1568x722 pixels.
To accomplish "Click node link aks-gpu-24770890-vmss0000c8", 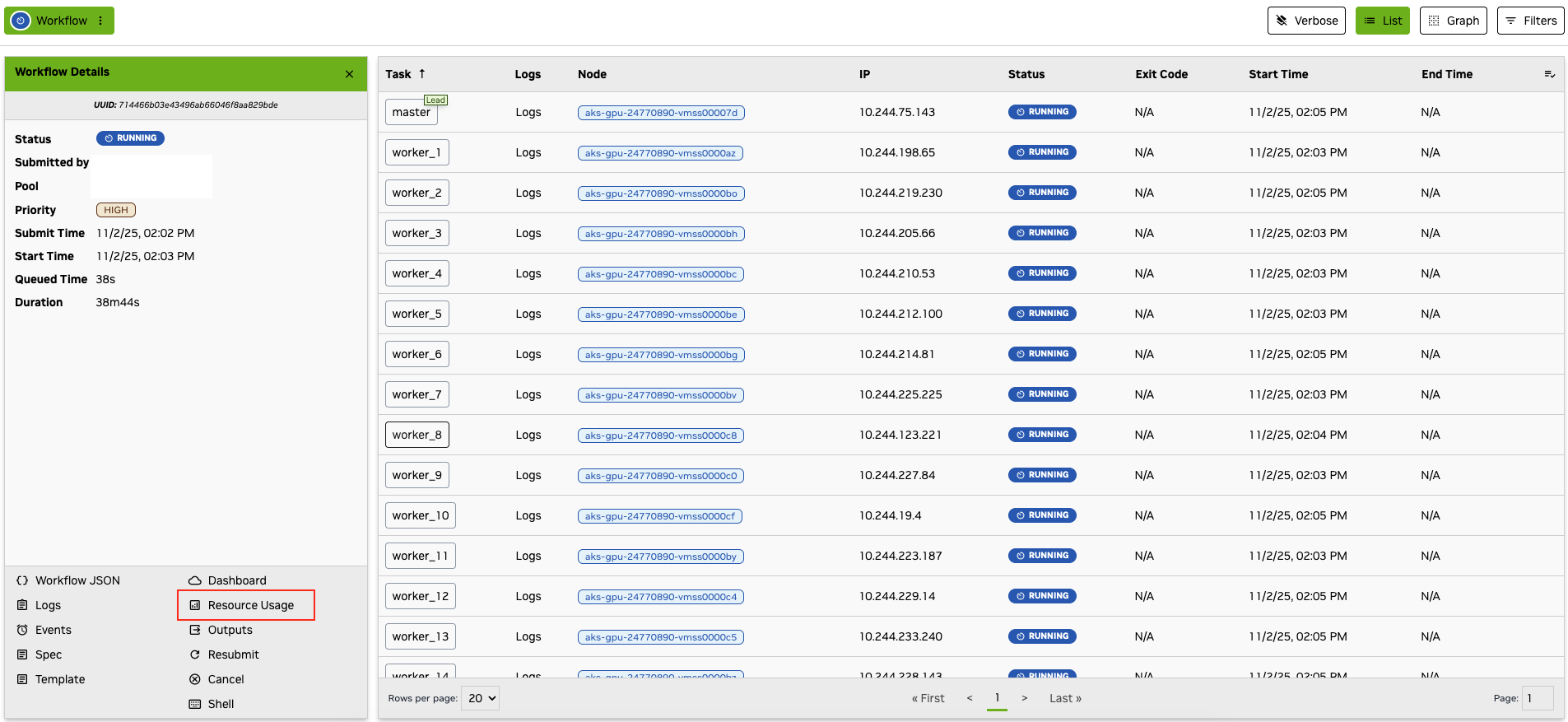I will coord(661,436).
